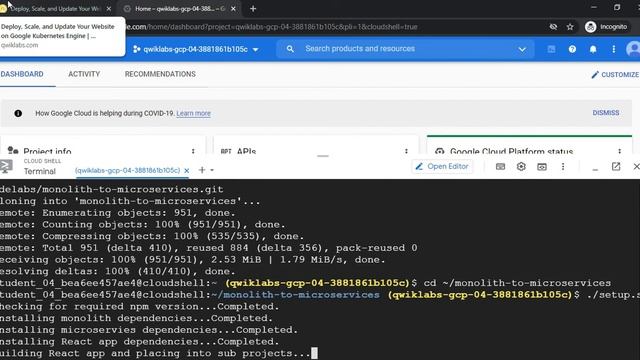This screenshot has width=640, height=360.
Task: Click the APIs card title
Action: (246, 151)
